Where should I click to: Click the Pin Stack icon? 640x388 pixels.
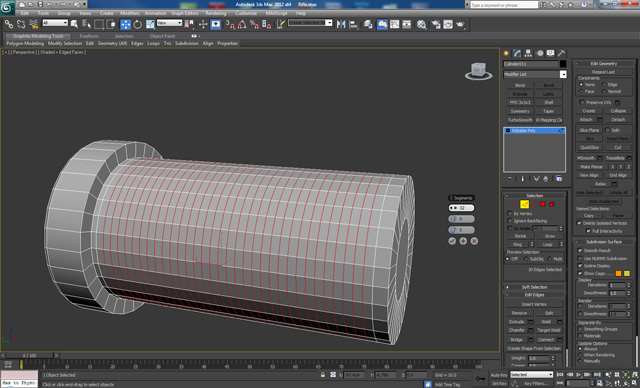[x=510, y=179]
